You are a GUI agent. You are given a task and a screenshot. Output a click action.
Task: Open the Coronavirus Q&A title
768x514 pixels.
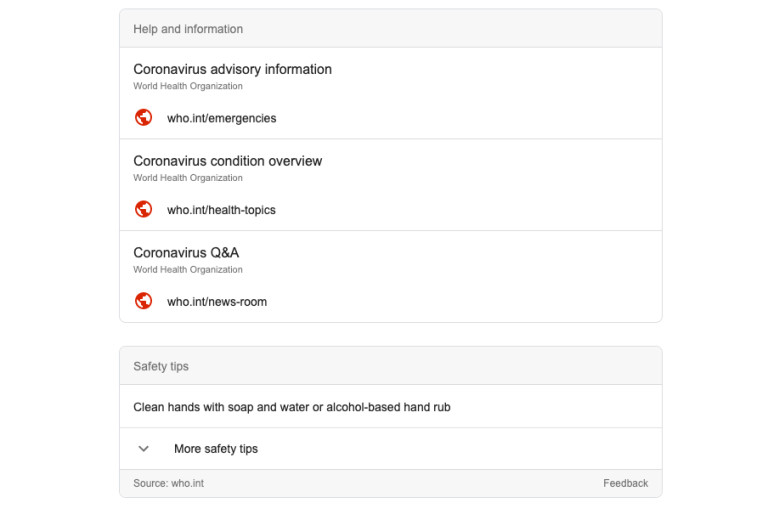[x=186, y=253]
